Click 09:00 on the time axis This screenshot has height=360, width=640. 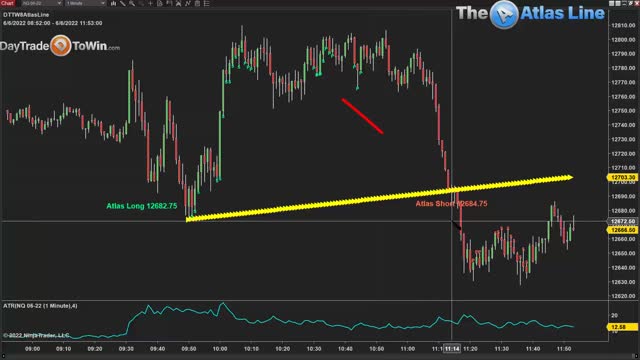[x=32, y=349]
